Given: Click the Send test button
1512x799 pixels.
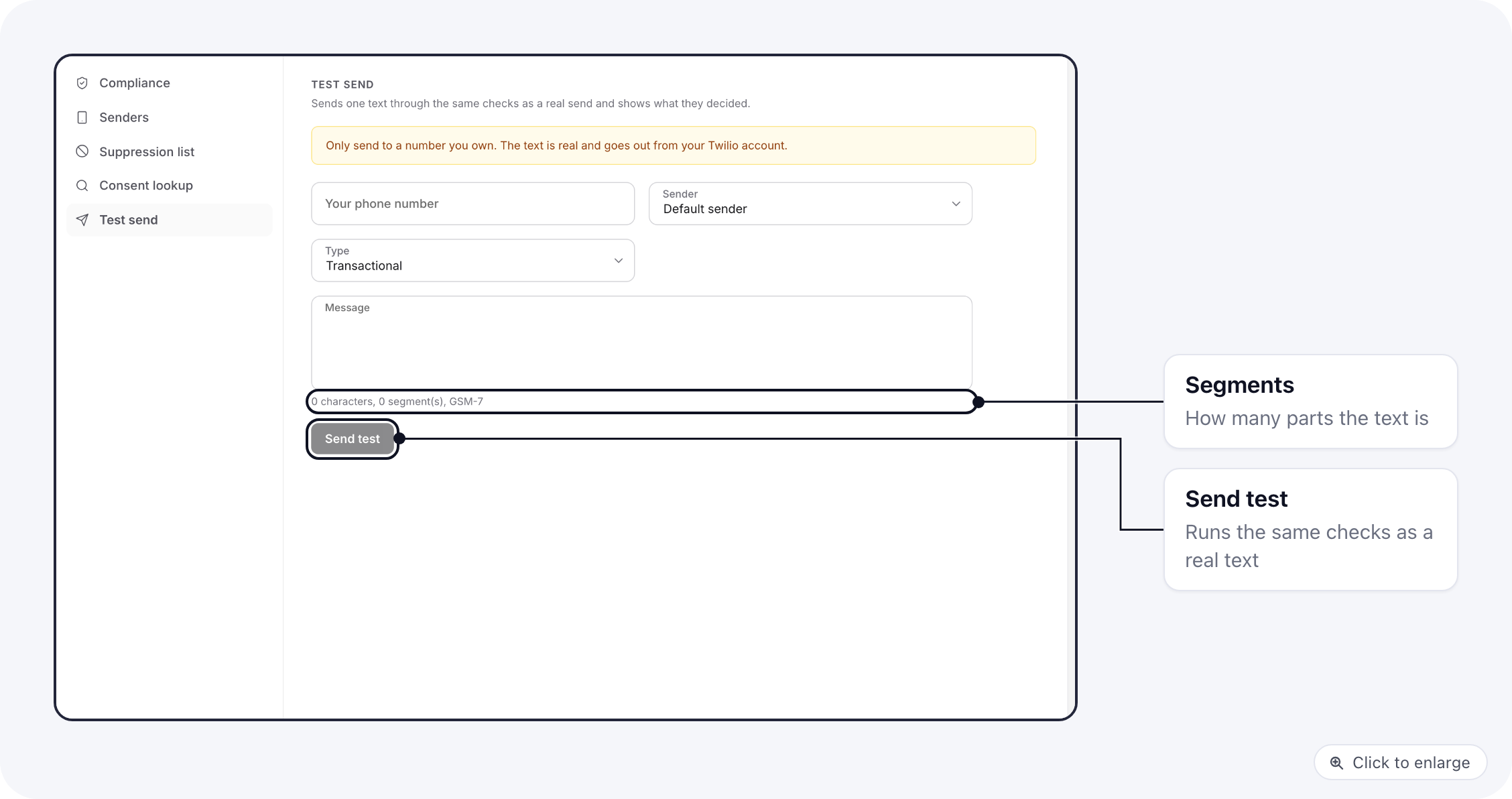Looking at the screenshot, I should tap(353, 439).
